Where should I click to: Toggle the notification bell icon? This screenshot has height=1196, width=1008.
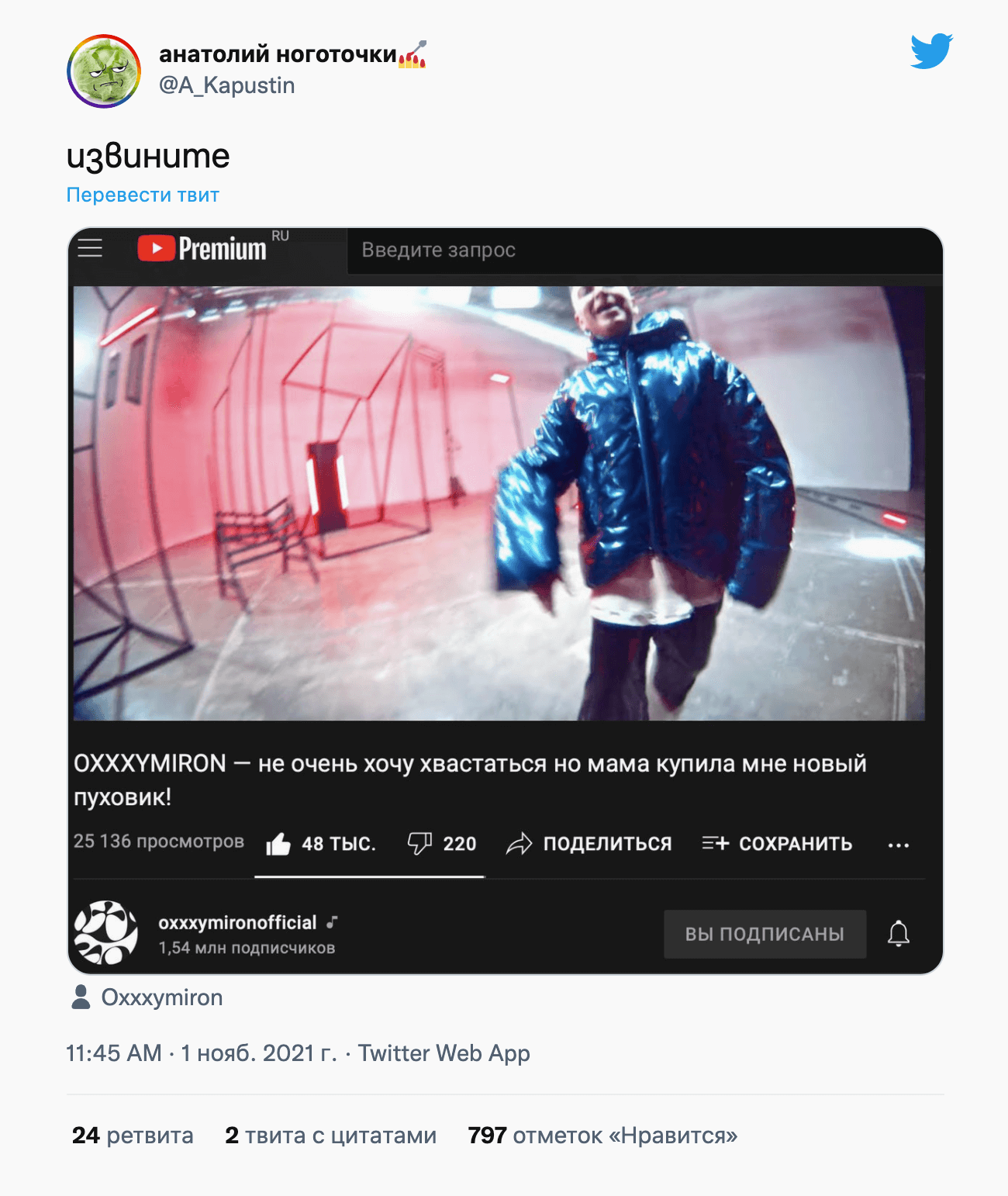tap(899, 933)
